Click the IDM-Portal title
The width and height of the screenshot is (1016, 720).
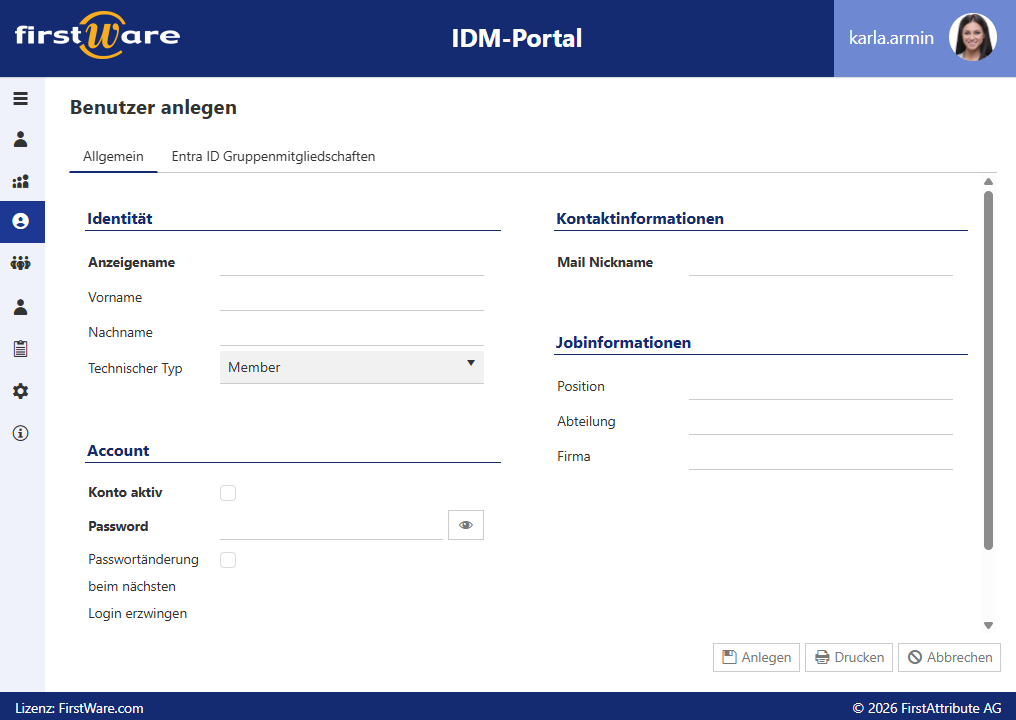click(x=516, y=38)
